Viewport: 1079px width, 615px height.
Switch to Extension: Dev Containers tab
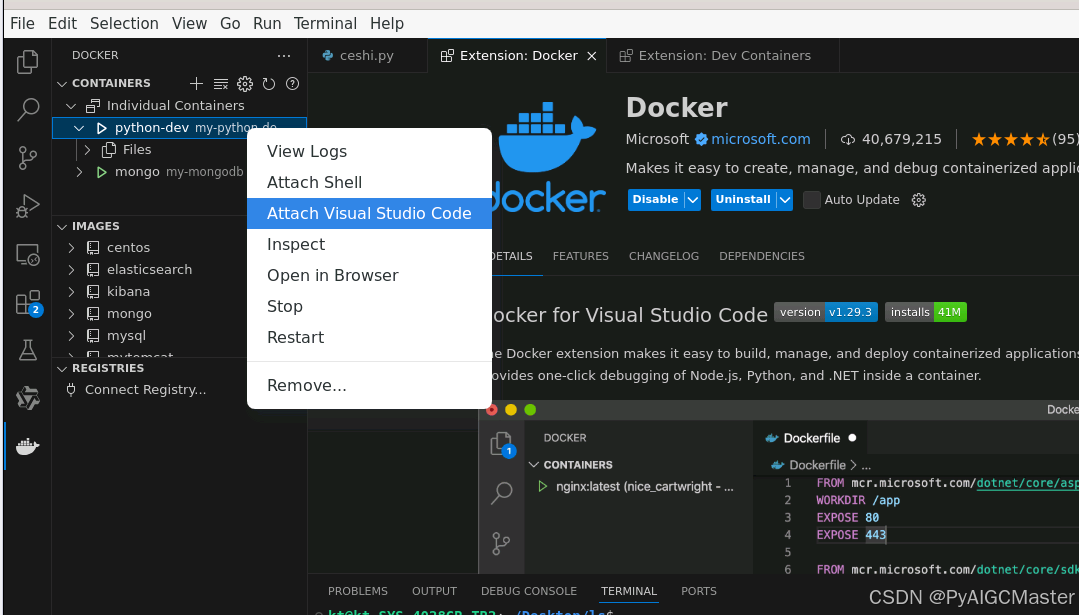coord(723,56)
